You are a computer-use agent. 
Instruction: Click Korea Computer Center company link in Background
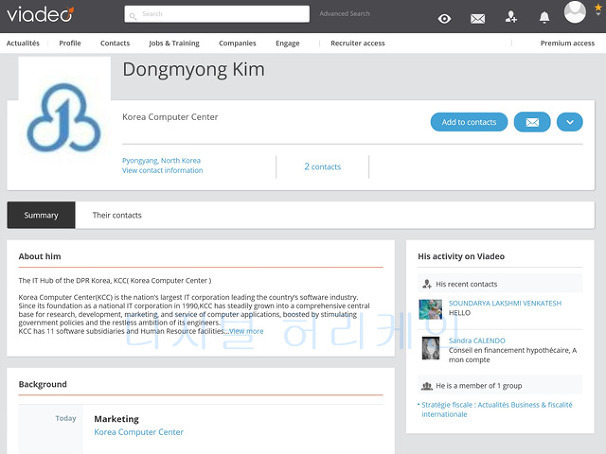click(x=139, y=432)
